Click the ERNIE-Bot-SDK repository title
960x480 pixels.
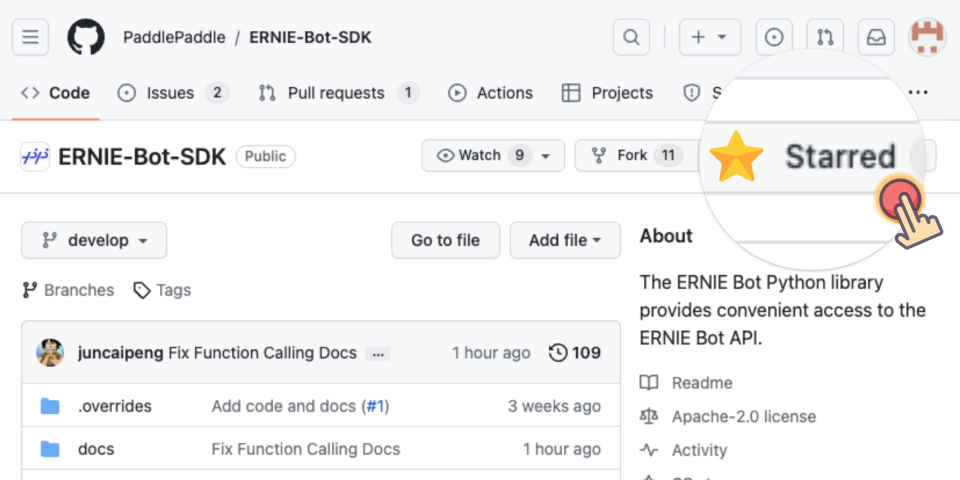click(142, 157)
